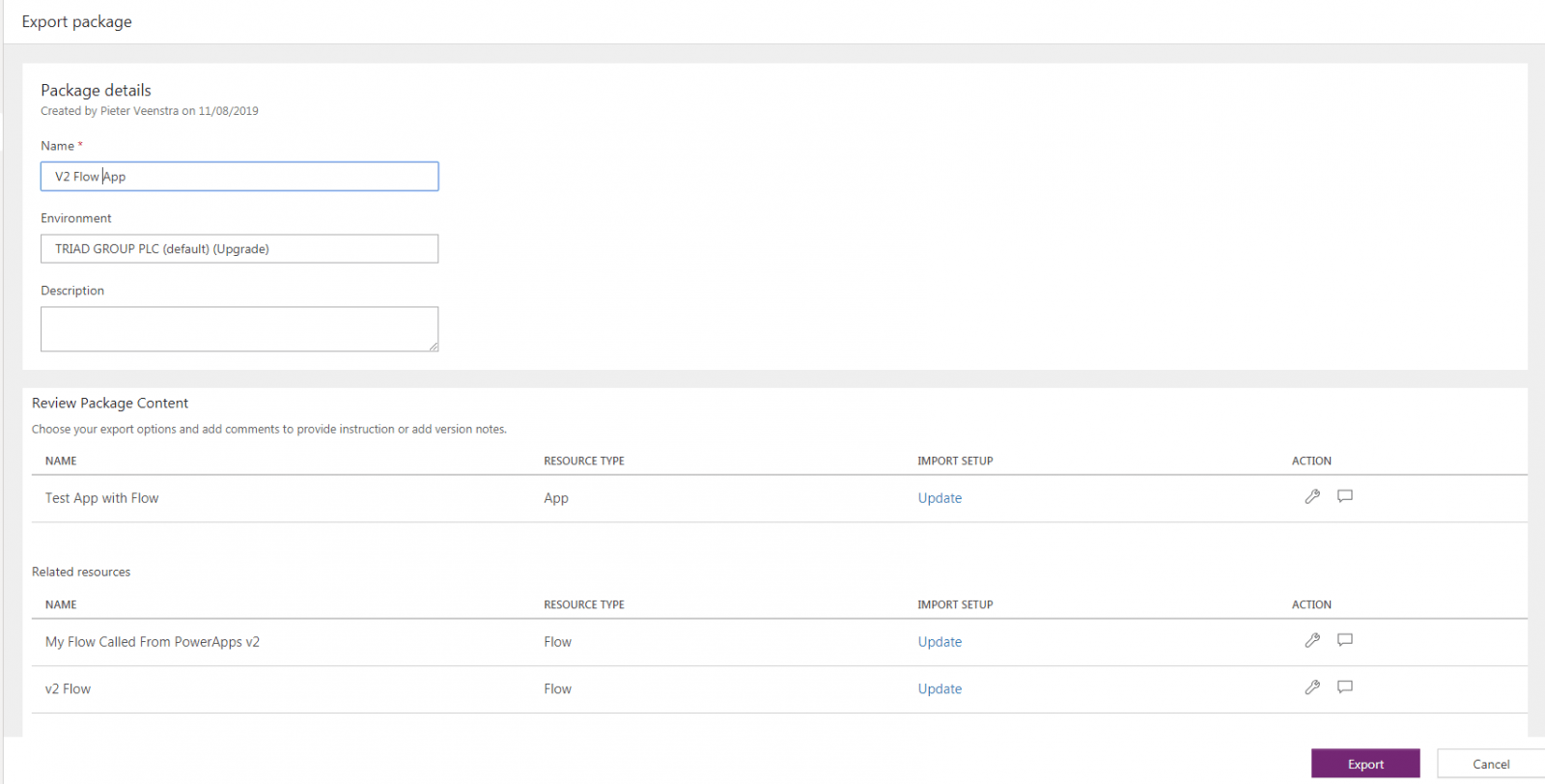
Task: Click the Review Package Content heading
Action: tap(110, 404)
